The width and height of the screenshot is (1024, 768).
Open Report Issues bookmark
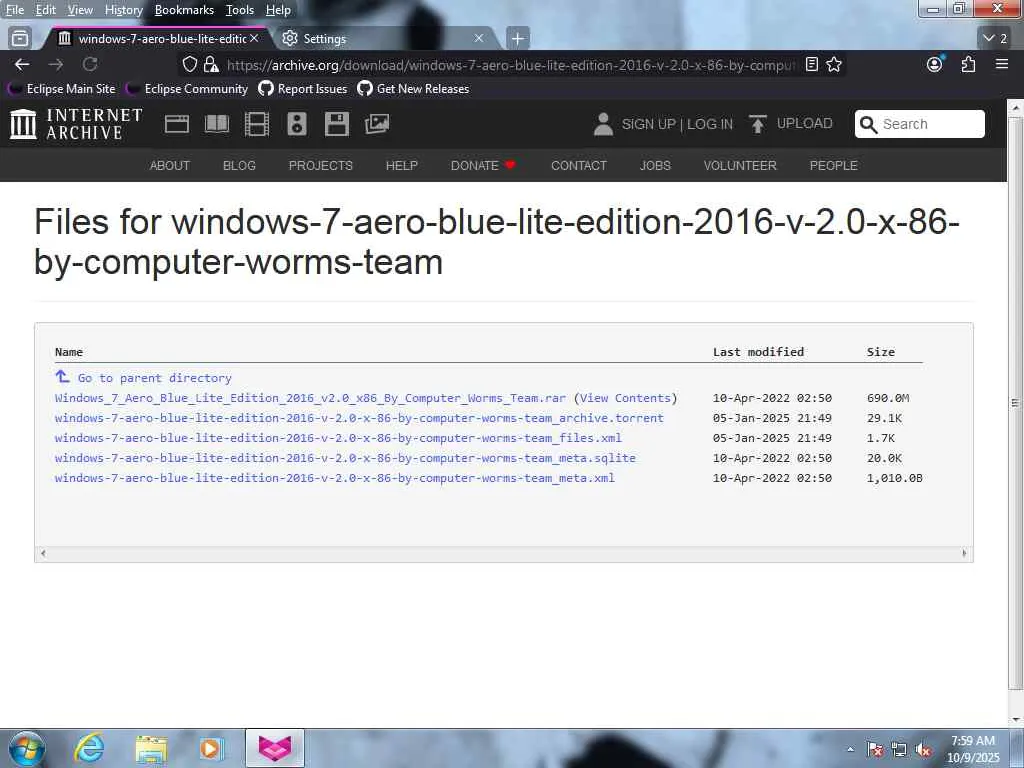click(x=303, y=89)
